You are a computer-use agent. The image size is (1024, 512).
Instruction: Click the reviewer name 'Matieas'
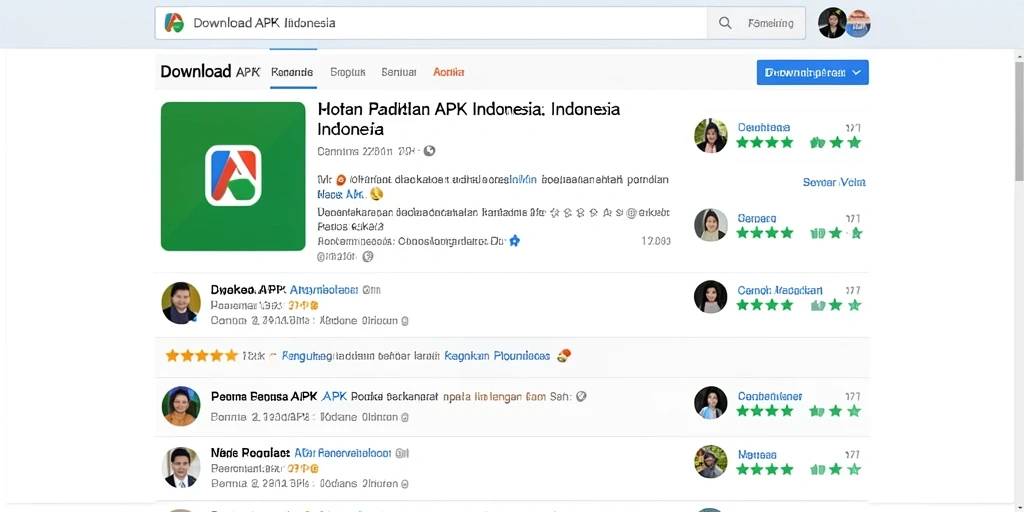757,454
